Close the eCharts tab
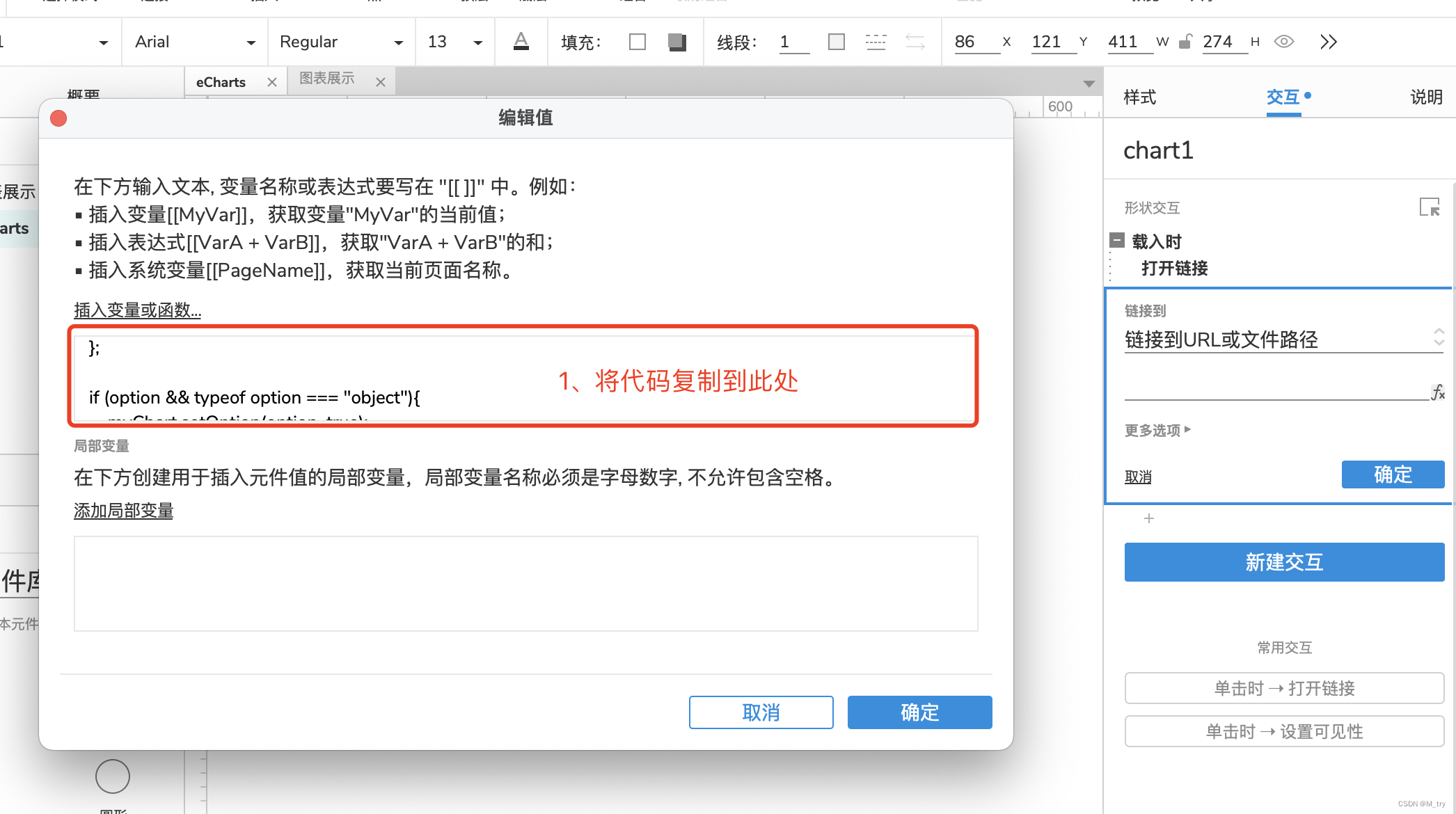Viewport: 1456px width, 814px height. tap(272, 82)
